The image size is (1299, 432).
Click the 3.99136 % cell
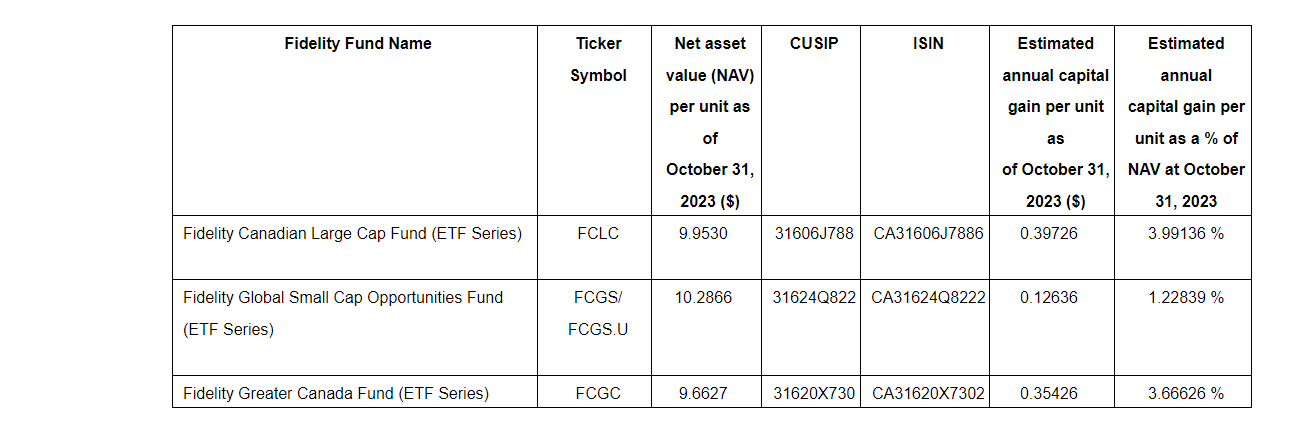click(1185, 234)
